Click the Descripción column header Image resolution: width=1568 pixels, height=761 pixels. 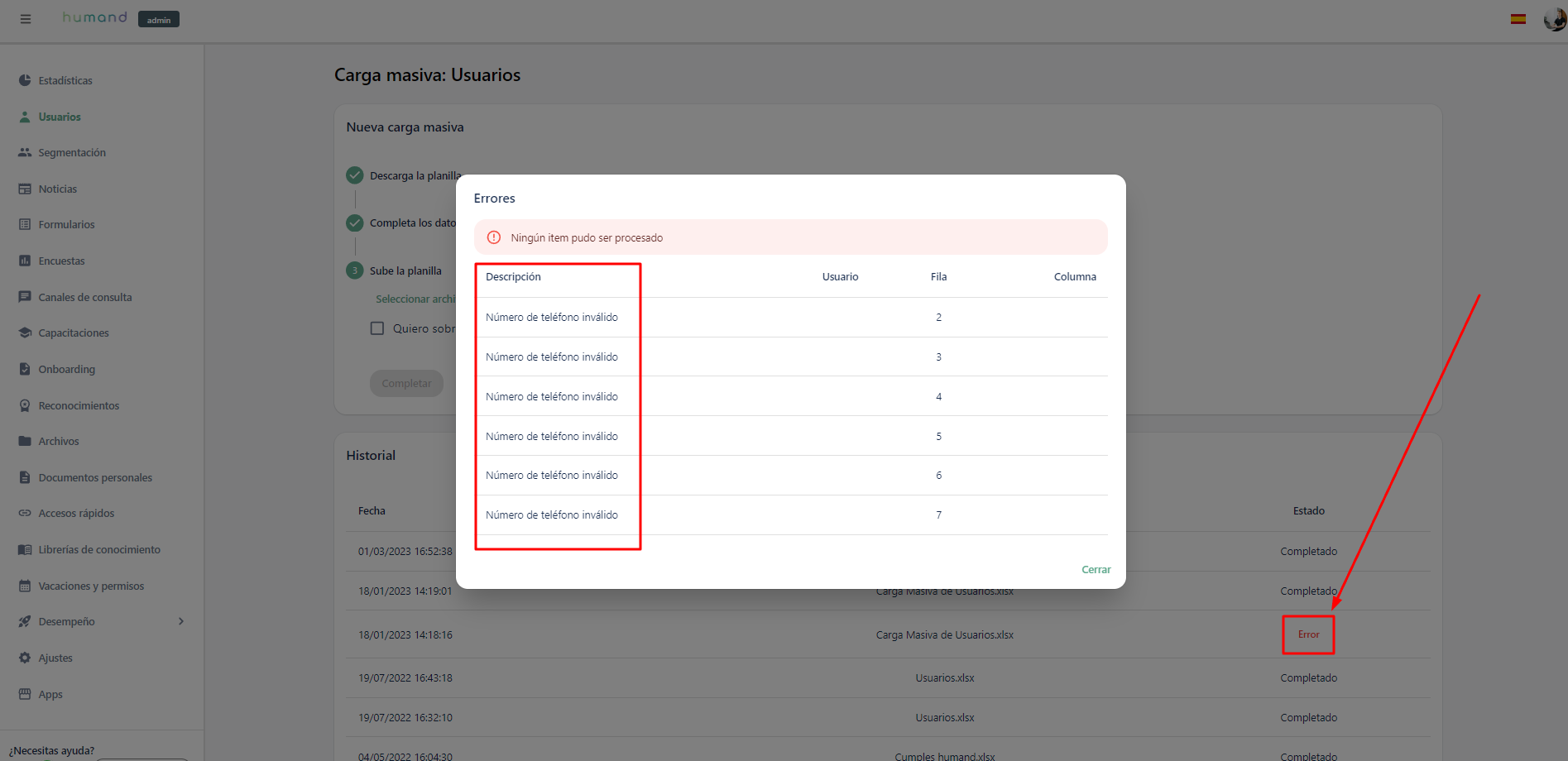point(513,277)
